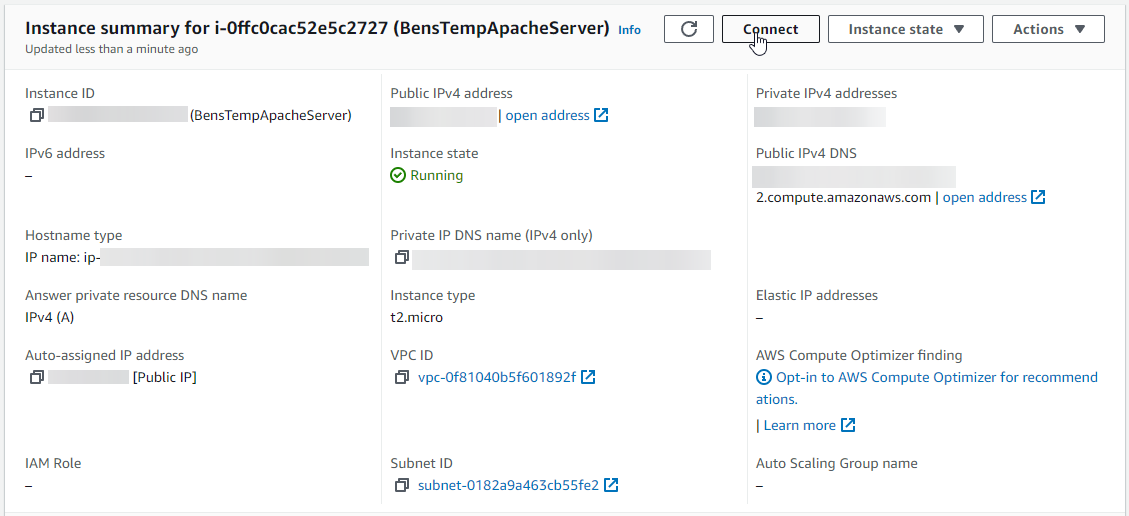The width and height of the screenshot is (1129, 516).
Task: Open the Info link beside instance title
Action: pyautogui.click(x=629, y=30)
